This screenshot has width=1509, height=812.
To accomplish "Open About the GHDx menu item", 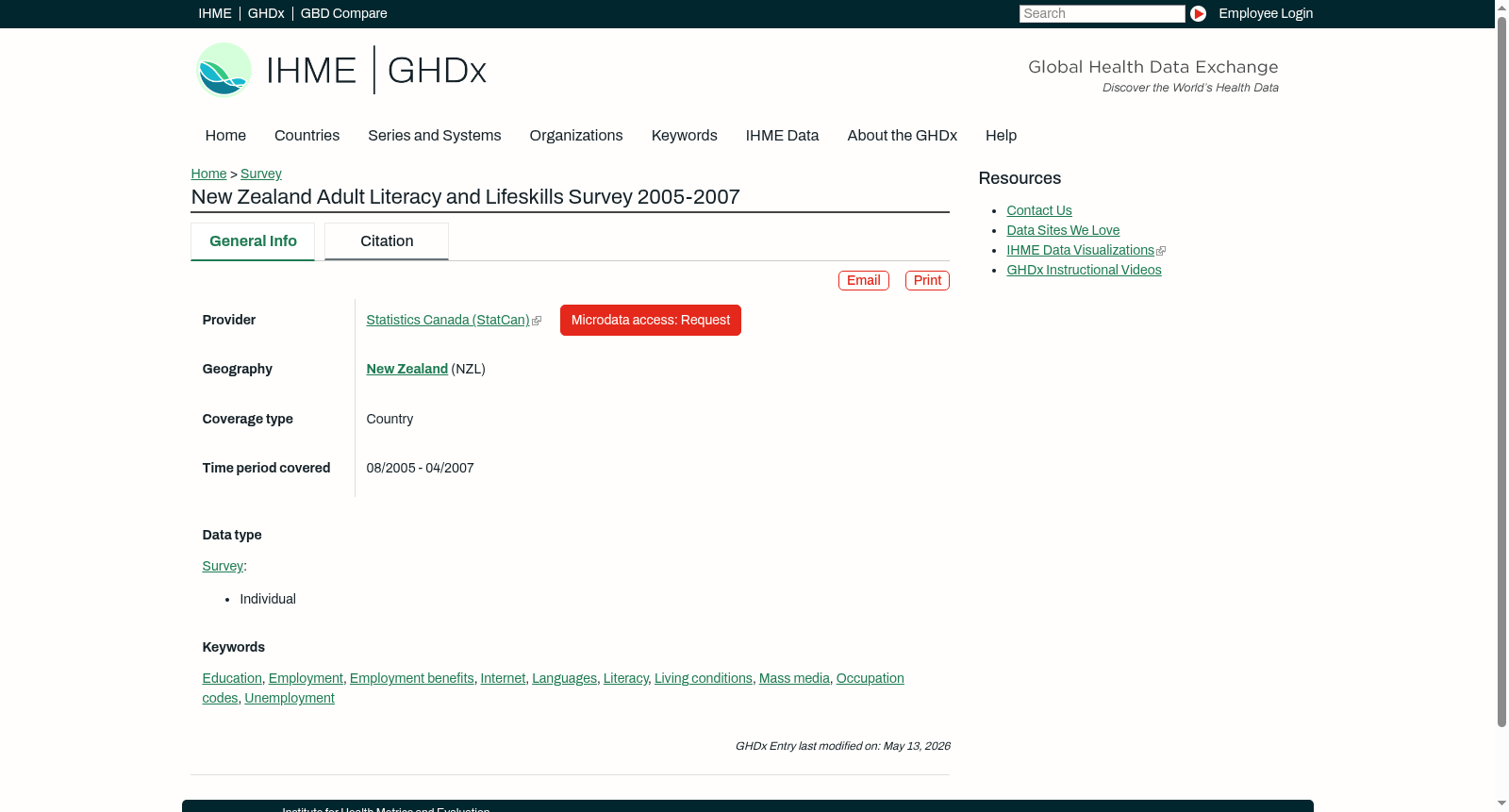I will tap(902, 136).
